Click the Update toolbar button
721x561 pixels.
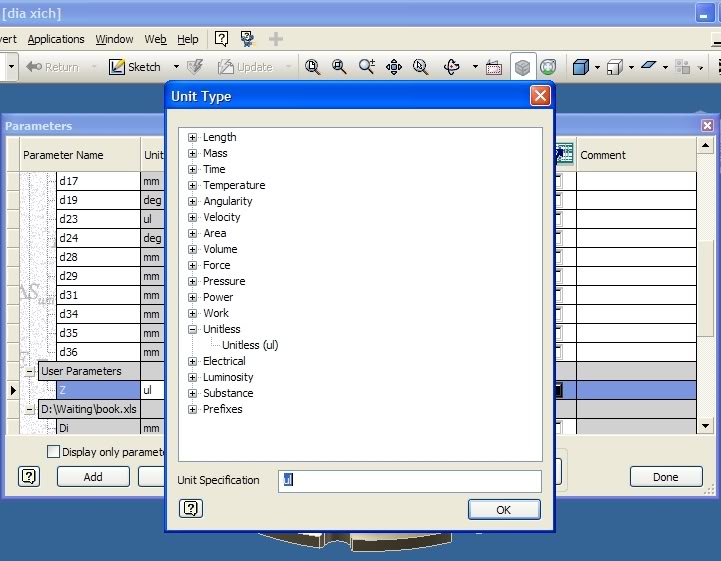click(245, 67)
